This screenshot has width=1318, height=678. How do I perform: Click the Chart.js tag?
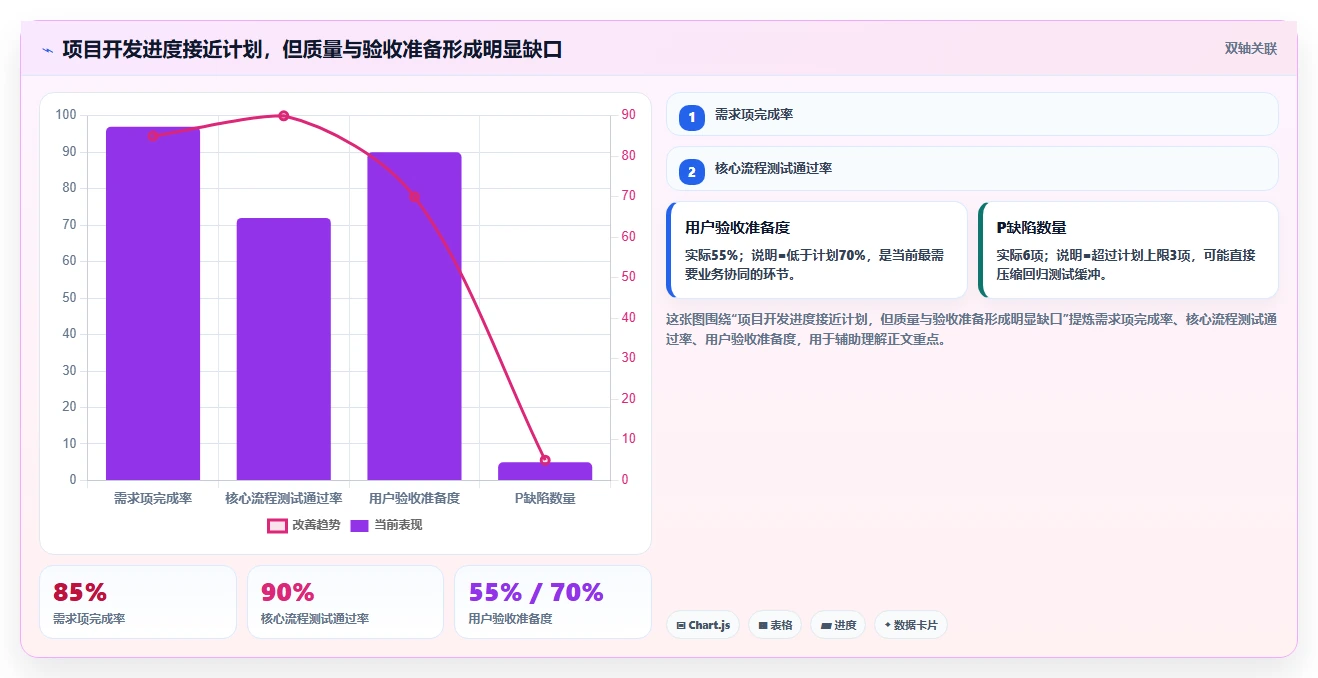click(x=703, y=625)
